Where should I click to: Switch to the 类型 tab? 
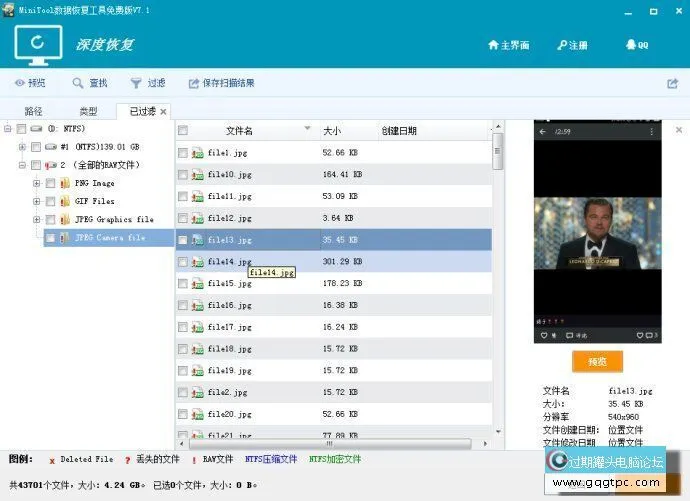pos(88,111)
